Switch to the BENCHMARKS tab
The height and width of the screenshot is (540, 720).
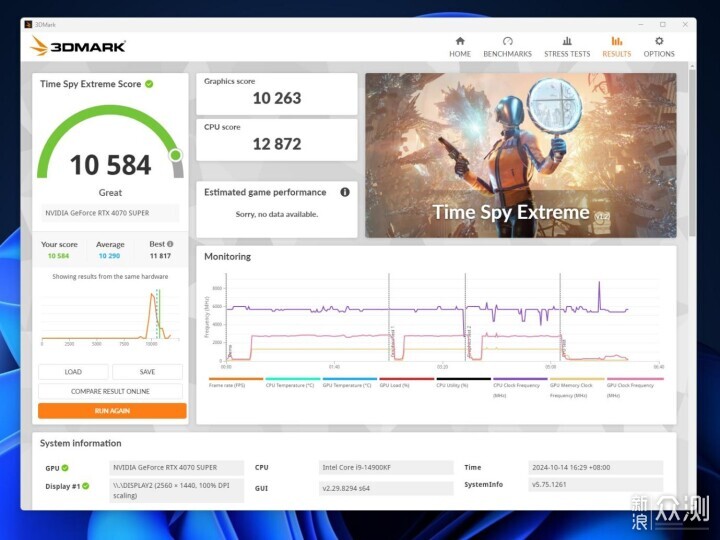(x=507, y=47)
